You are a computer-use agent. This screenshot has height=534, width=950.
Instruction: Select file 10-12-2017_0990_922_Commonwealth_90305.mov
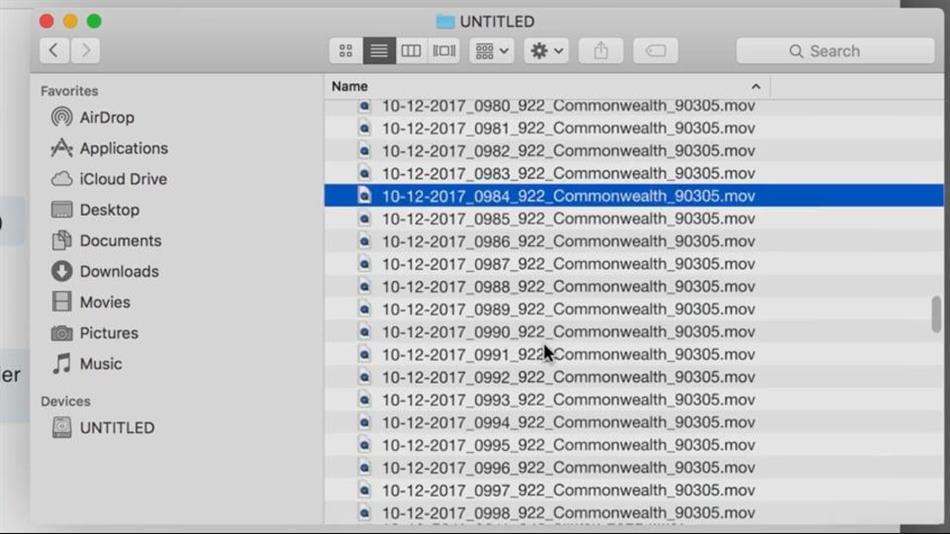tap(567, 332)
